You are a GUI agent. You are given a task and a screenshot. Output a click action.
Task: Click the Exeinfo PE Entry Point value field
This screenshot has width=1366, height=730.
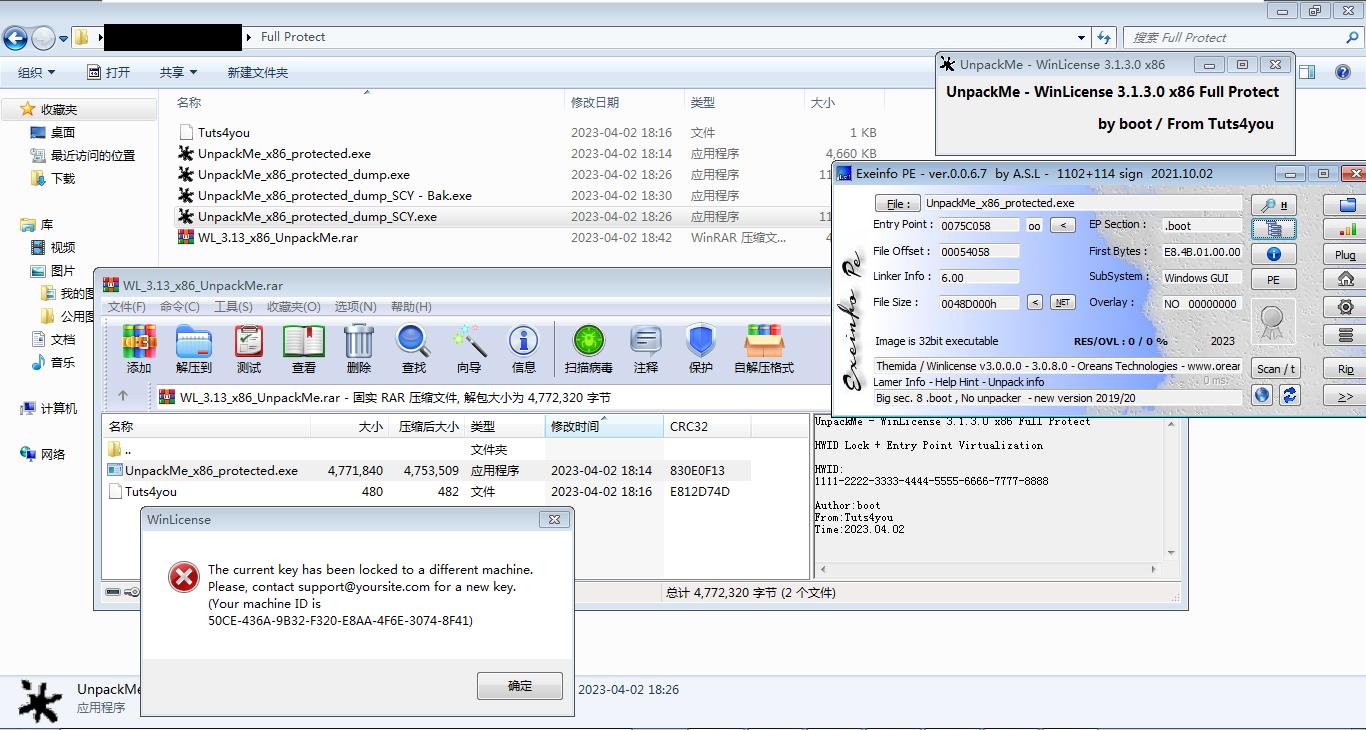(x=979, y=226)
